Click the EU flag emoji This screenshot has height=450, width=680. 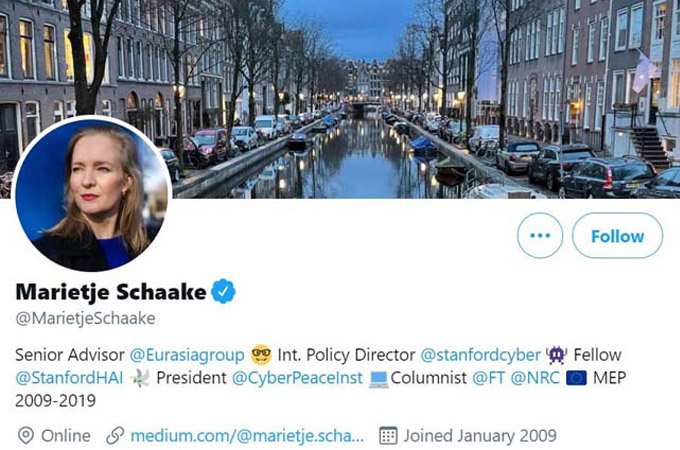point(576,378)
